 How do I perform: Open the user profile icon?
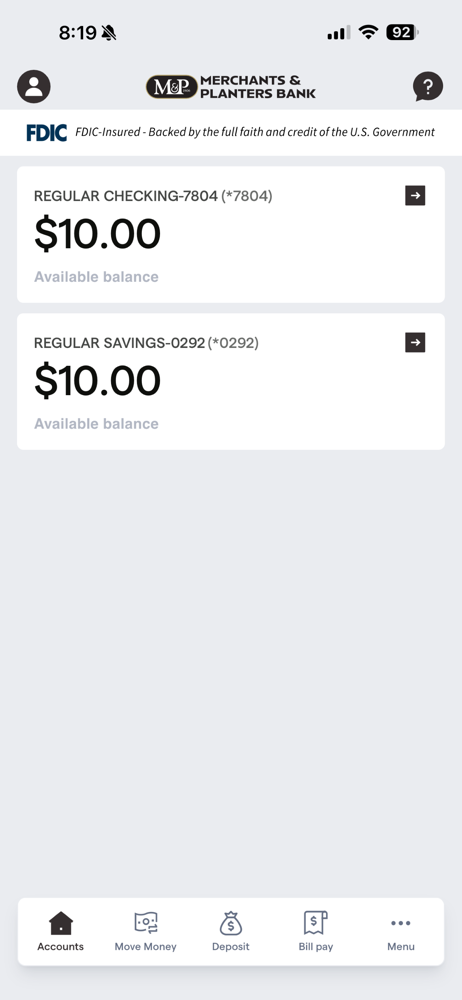coord(34,87)
